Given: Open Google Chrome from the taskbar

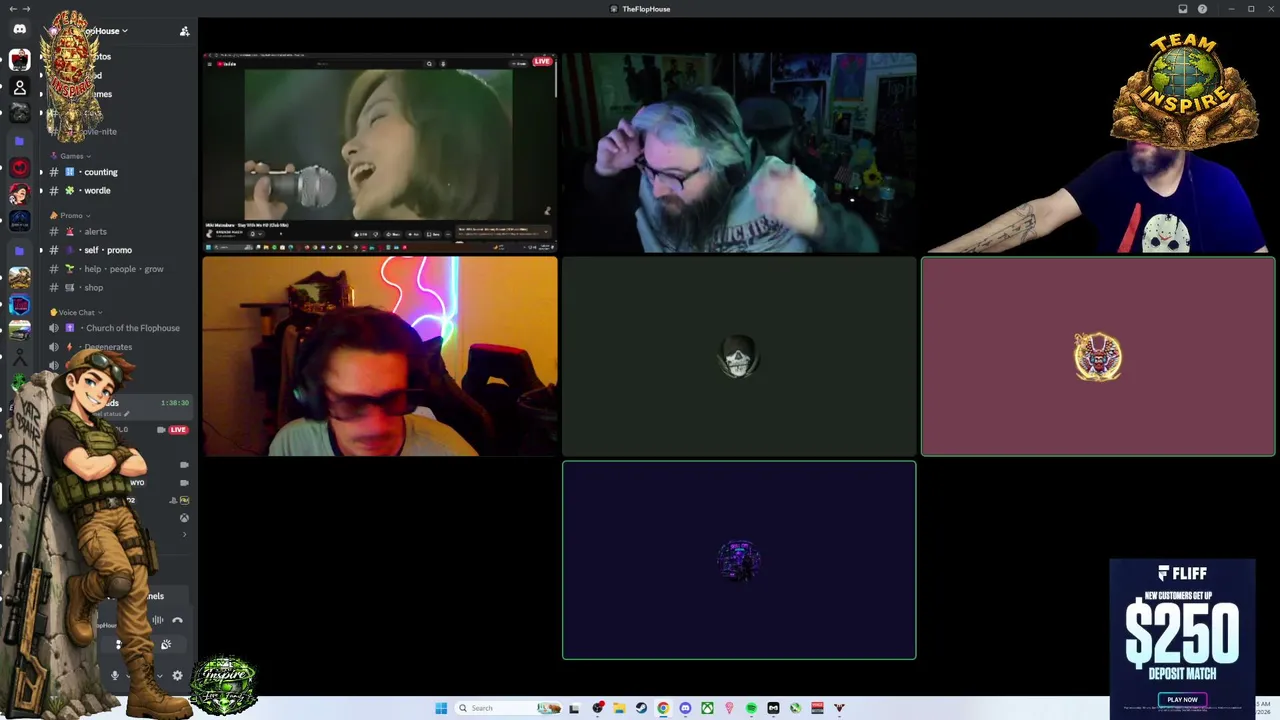Looking at the screenshot, I should [663, 708].
